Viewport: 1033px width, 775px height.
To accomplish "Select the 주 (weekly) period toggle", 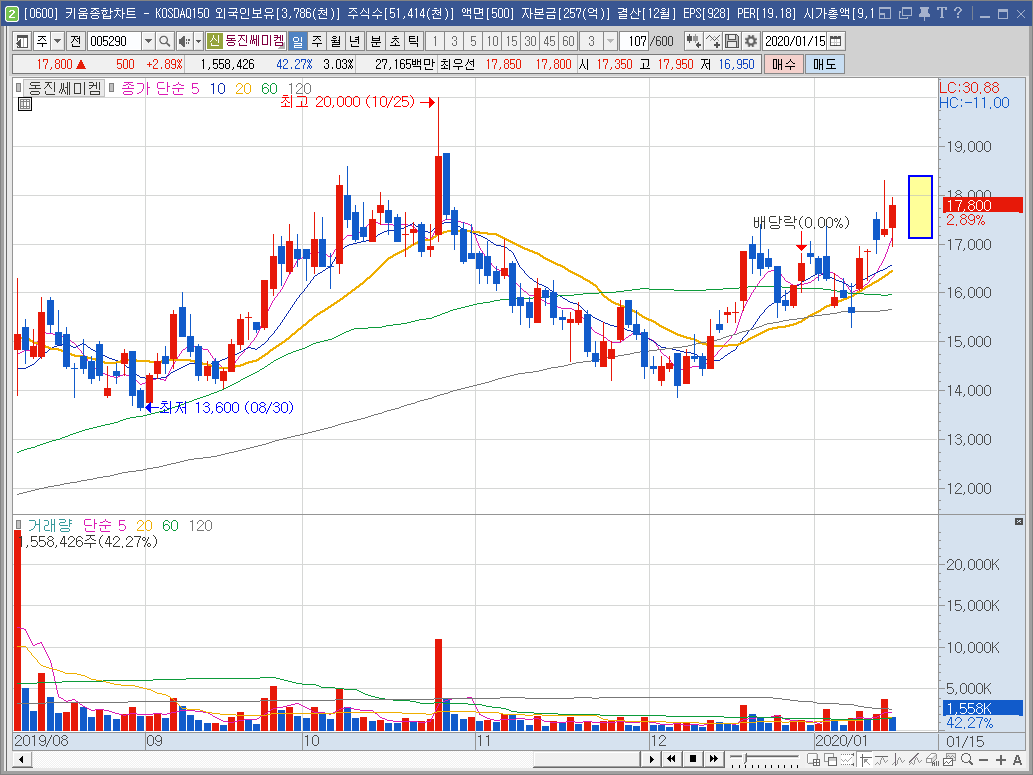I will (317, 41).
